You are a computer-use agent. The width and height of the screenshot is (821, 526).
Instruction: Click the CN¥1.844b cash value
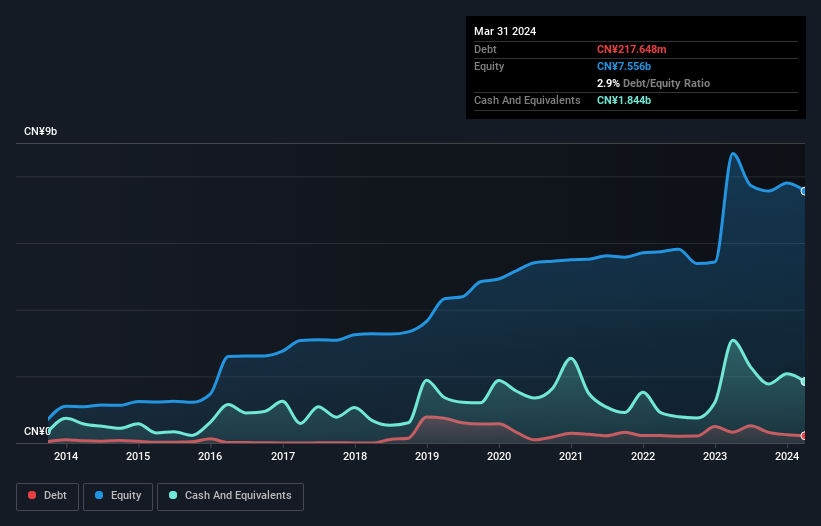point(624,100)
